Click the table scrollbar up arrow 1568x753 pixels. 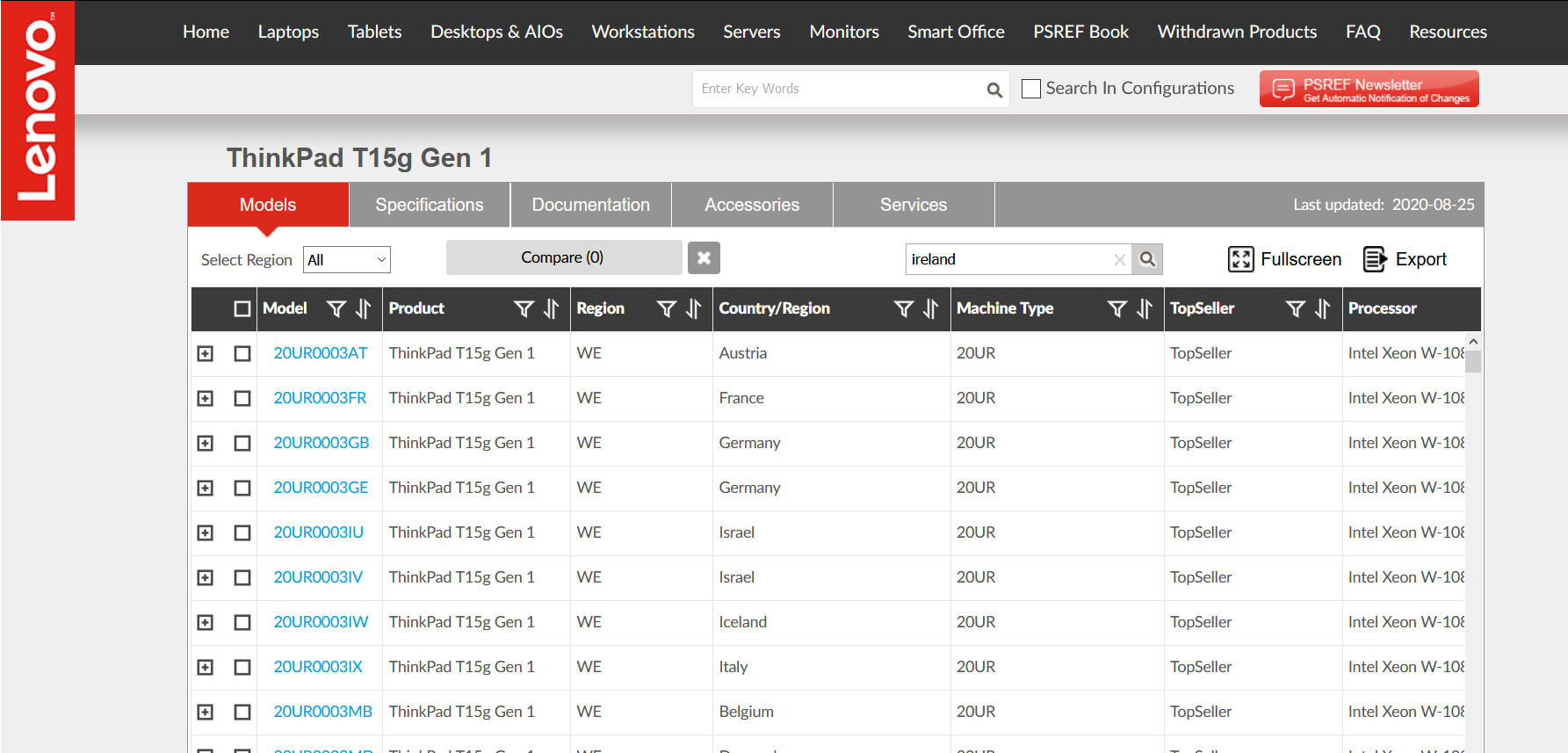click(1473, 341)
